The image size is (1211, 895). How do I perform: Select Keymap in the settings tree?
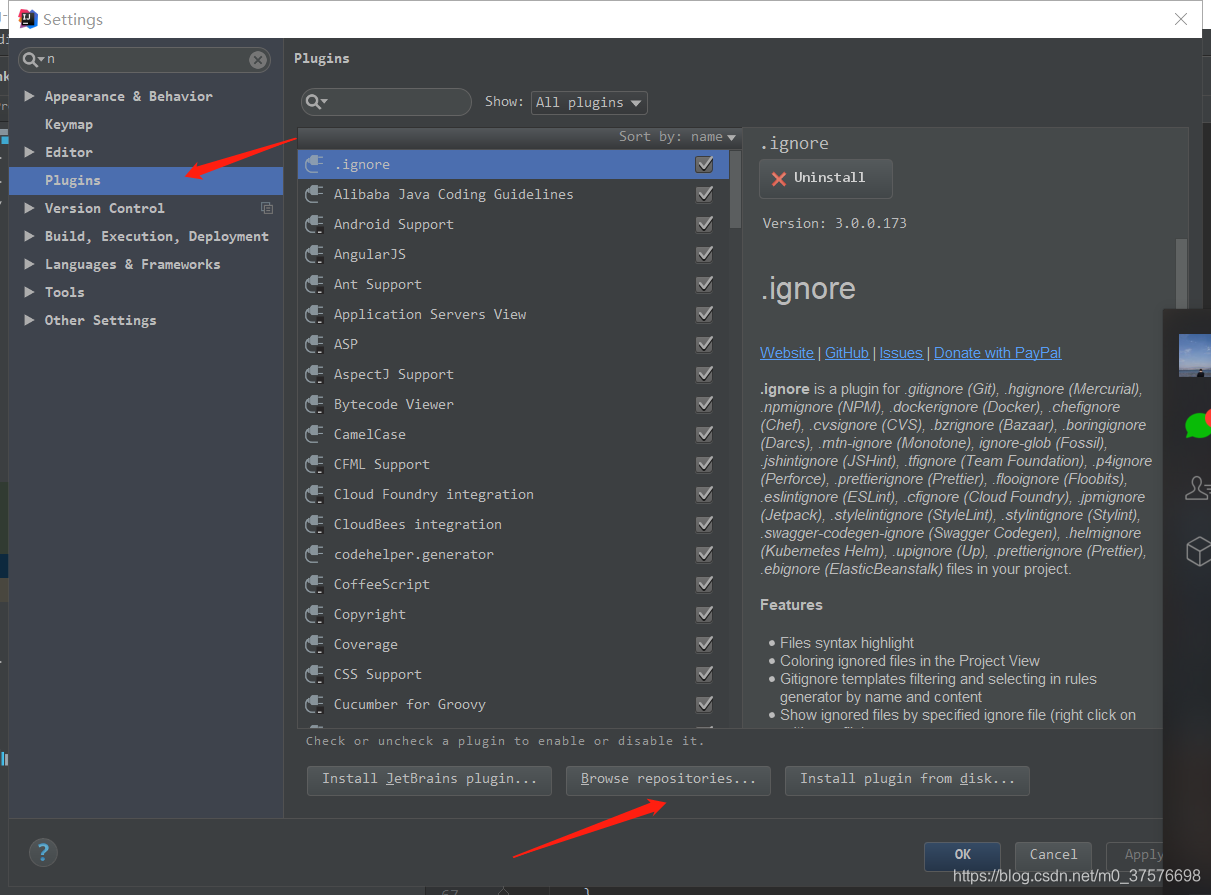[69, 124]
